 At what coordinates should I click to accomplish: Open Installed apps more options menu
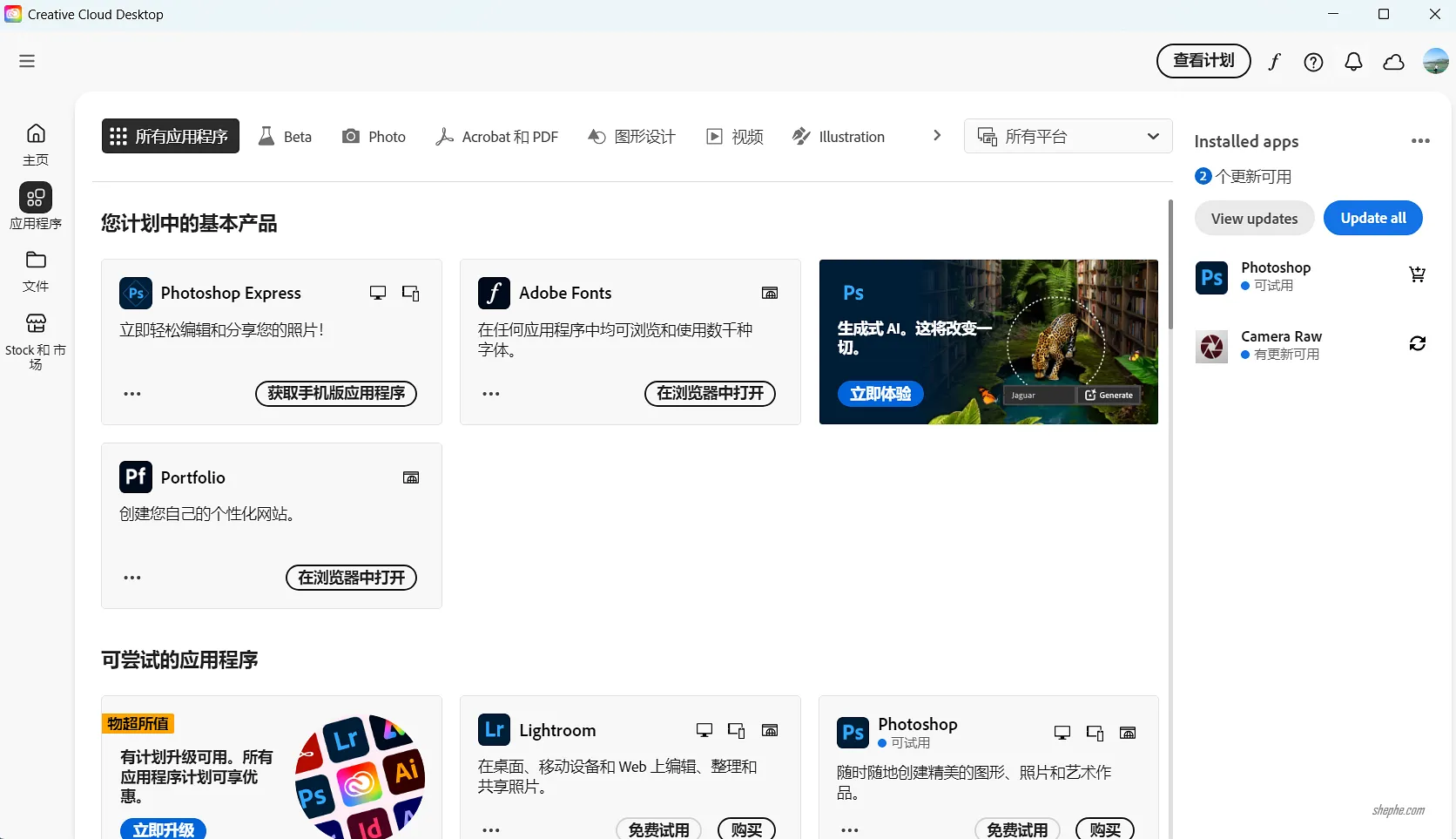[1420, 141]
